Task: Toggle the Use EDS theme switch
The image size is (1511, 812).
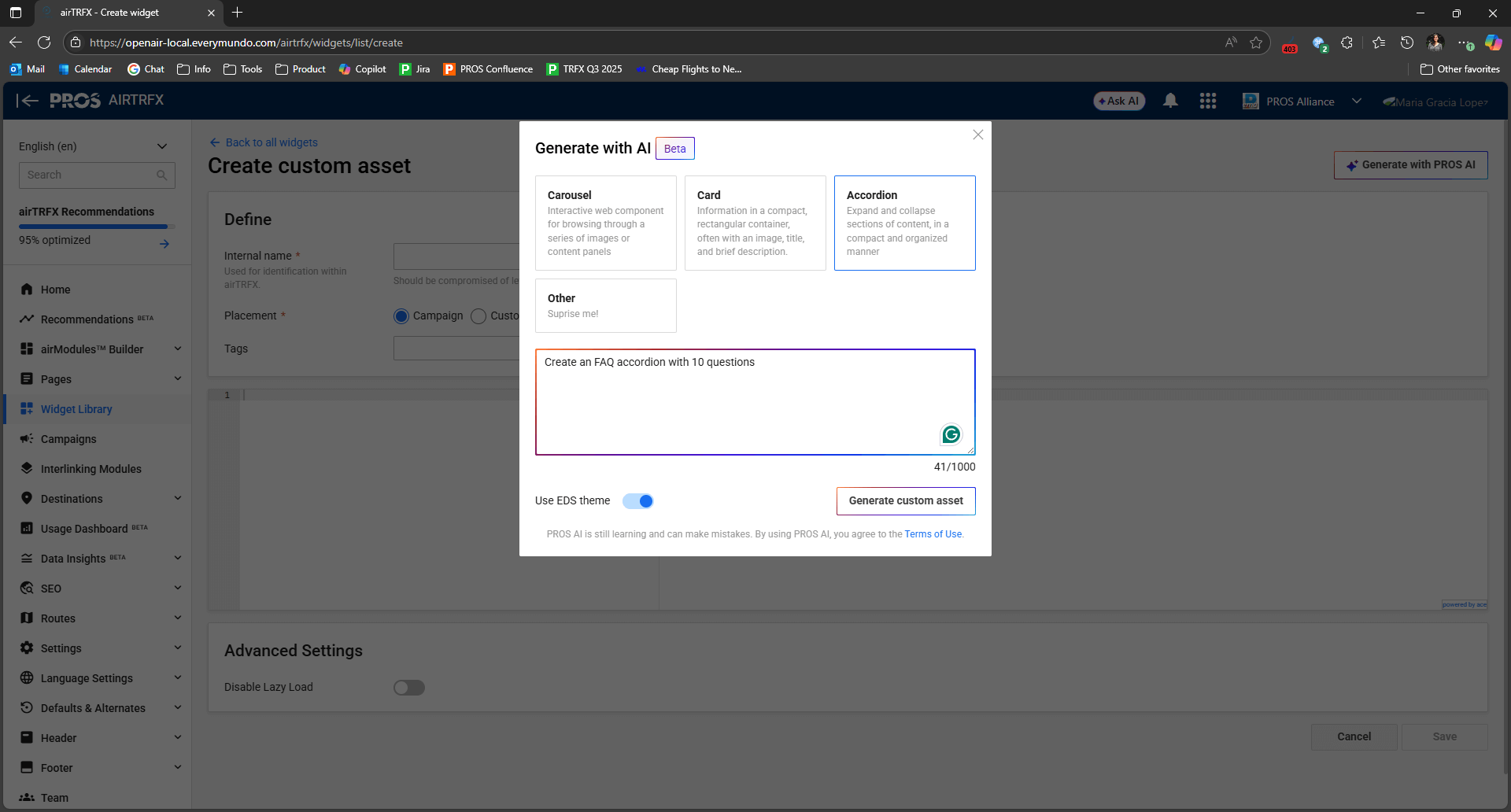Action: (637, 501)
